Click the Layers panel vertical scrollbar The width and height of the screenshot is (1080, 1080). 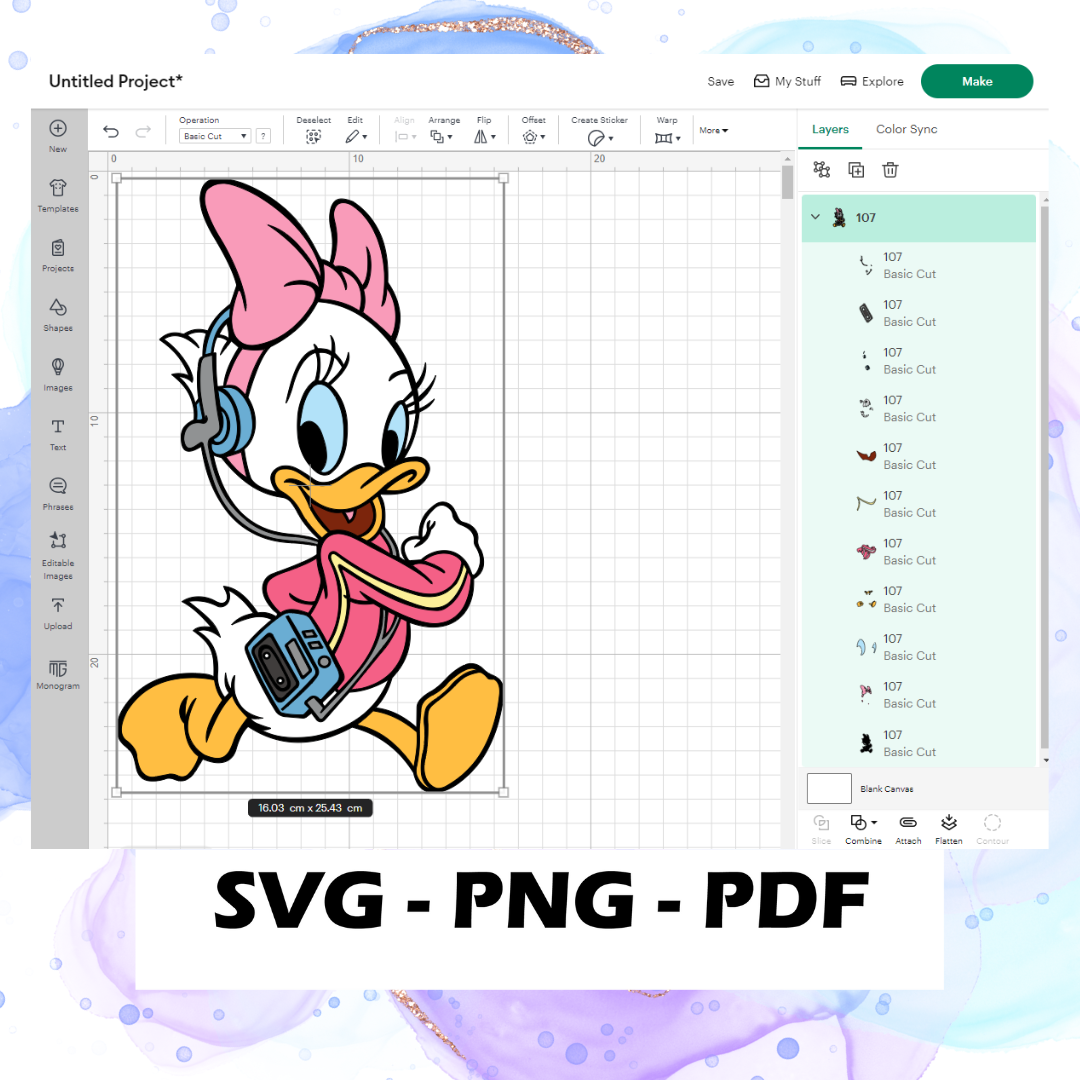1045,475
